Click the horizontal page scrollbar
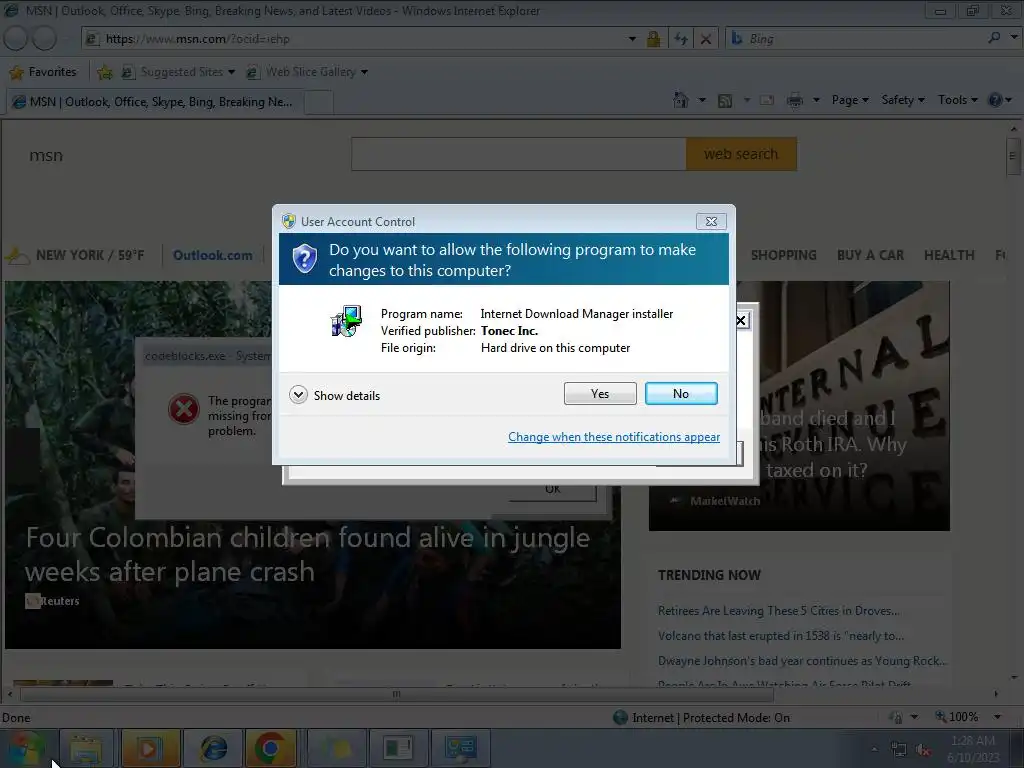 click(396, 694)
